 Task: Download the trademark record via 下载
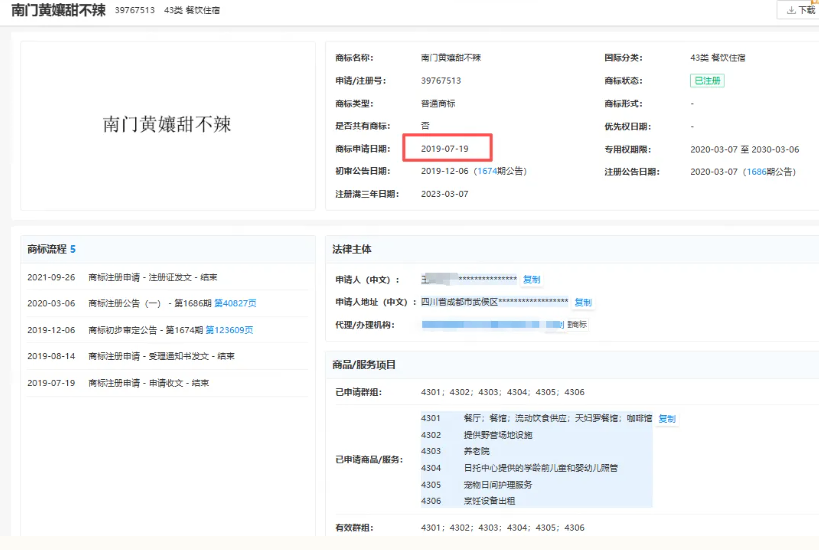pyautogui.click(x=800, y=10)
